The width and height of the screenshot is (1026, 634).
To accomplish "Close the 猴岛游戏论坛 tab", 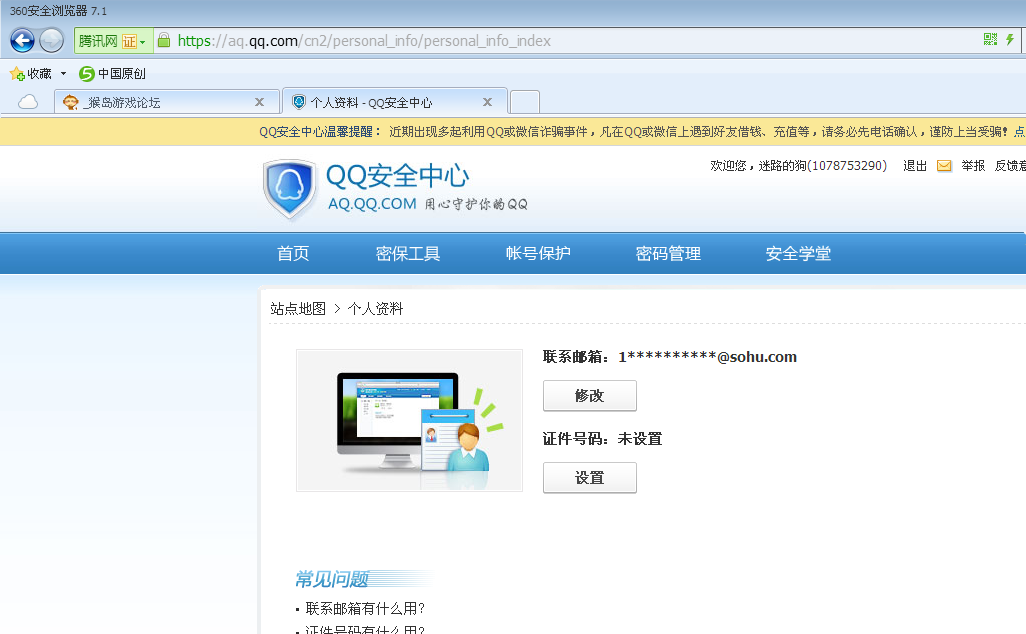I will (259, 102).
